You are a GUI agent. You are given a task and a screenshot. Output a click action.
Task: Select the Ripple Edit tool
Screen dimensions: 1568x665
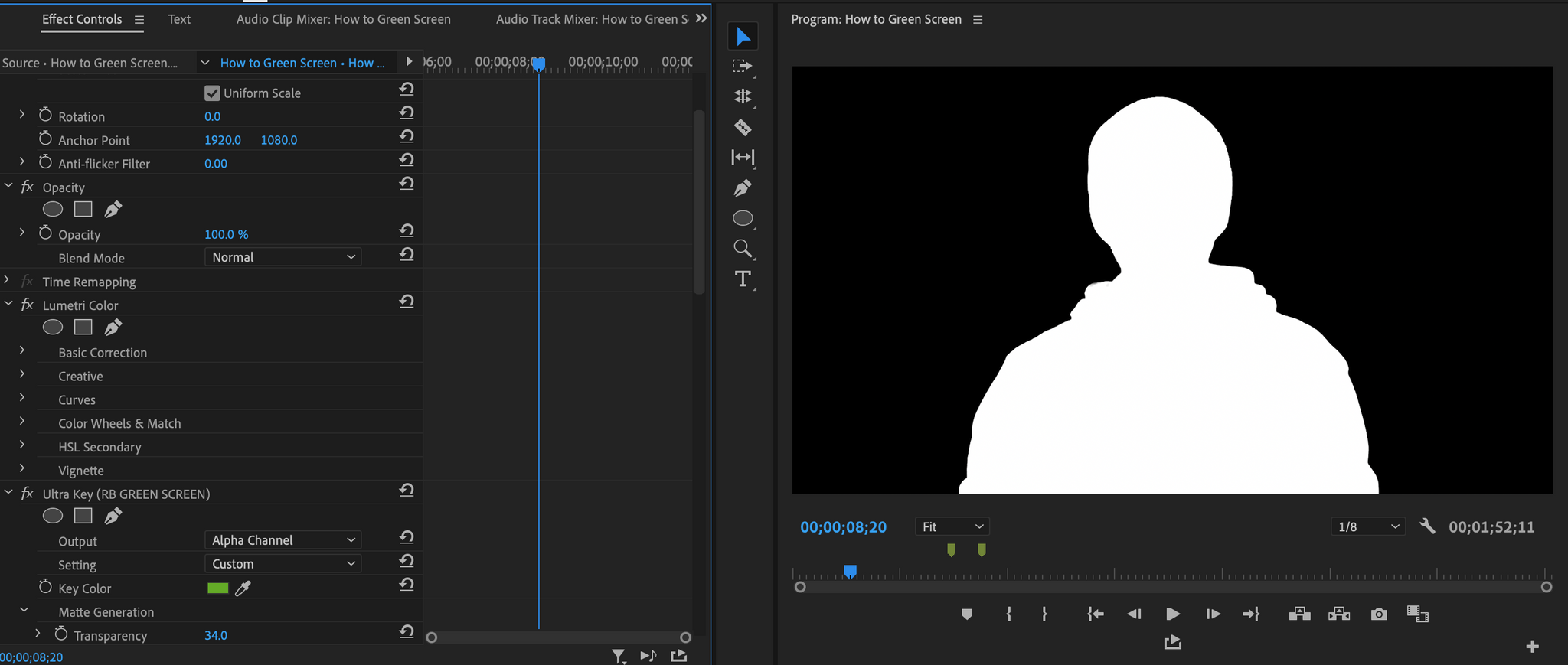(x=743, y=96)
